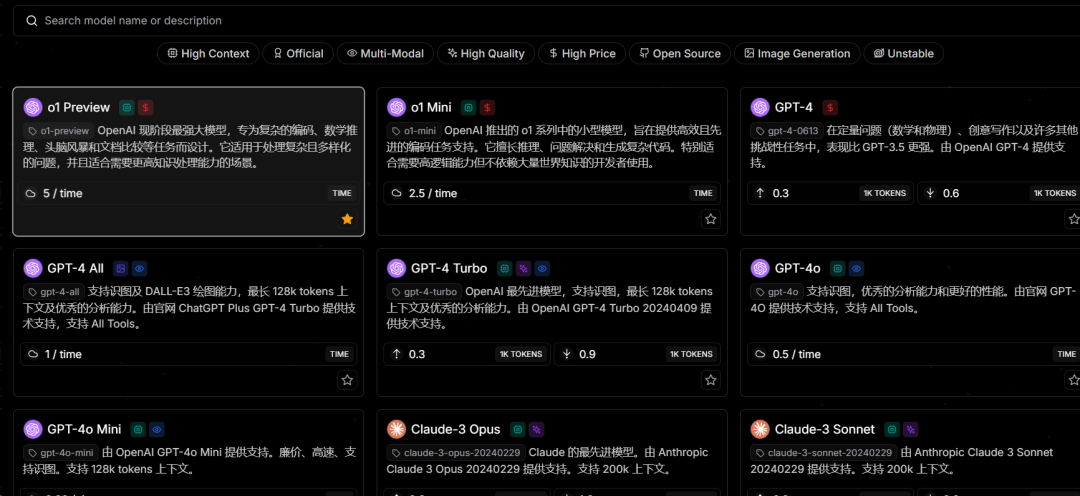Click the Anthropic logo on Claude-3 Sonnet card
The image size is (1080, 496).
tap(760, 430)
